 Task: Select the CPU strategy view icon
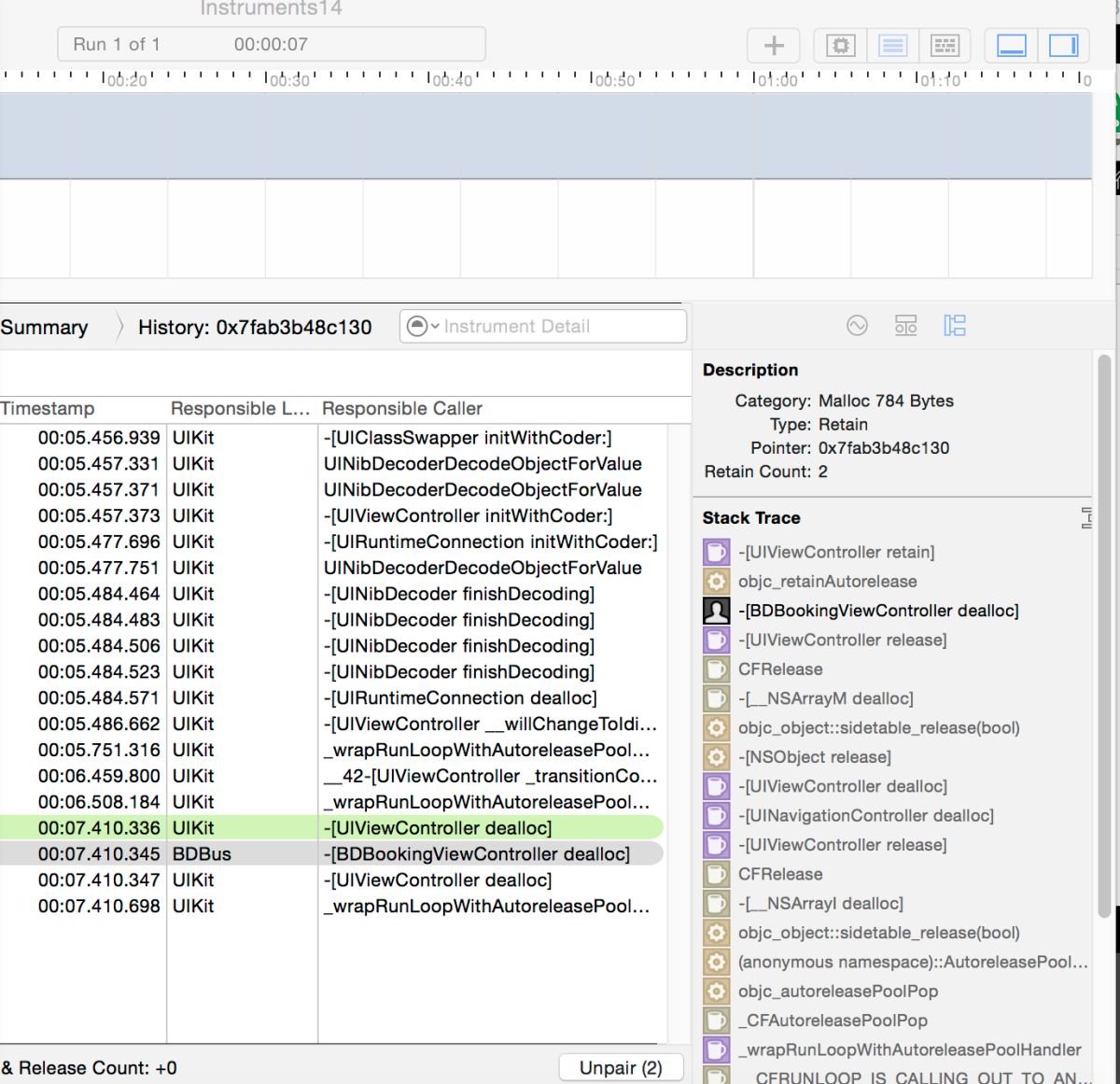pos(841,45)
